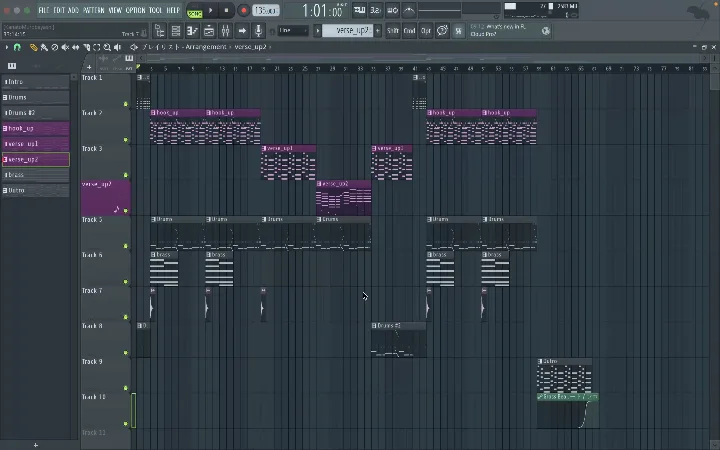
Task: Open the first hook_up clip menu on Track 2
Action: (153, 112)
